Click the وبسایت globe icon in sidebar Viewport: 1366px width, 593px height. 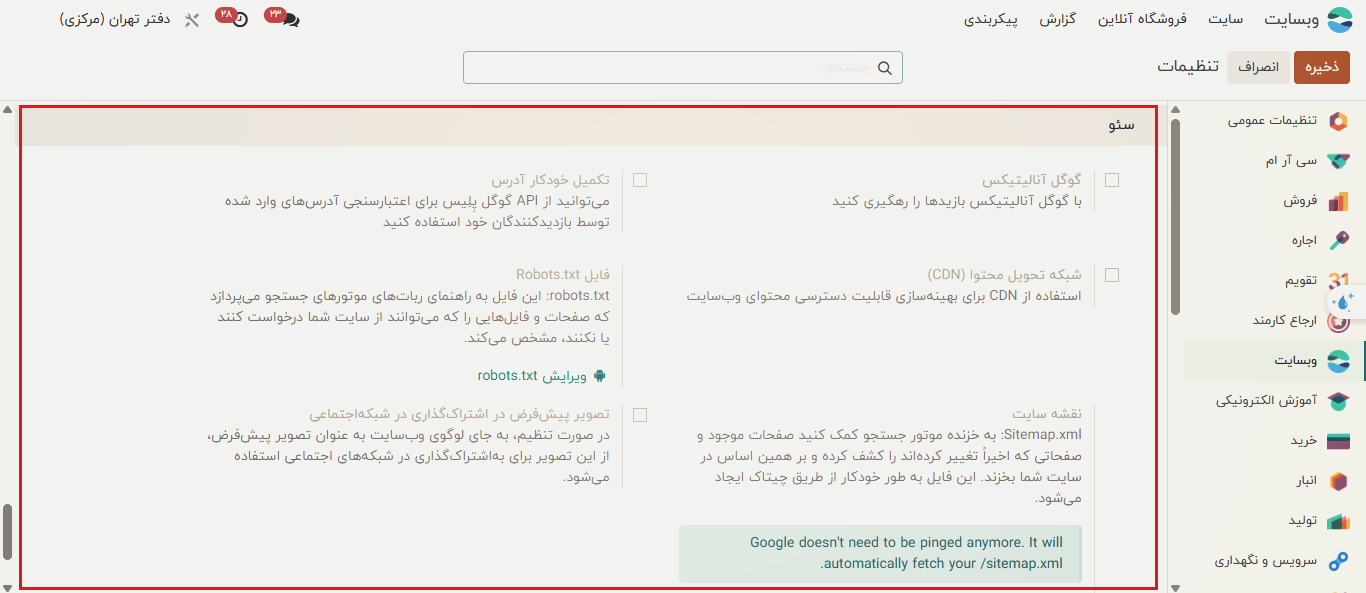pos(1338,361)
